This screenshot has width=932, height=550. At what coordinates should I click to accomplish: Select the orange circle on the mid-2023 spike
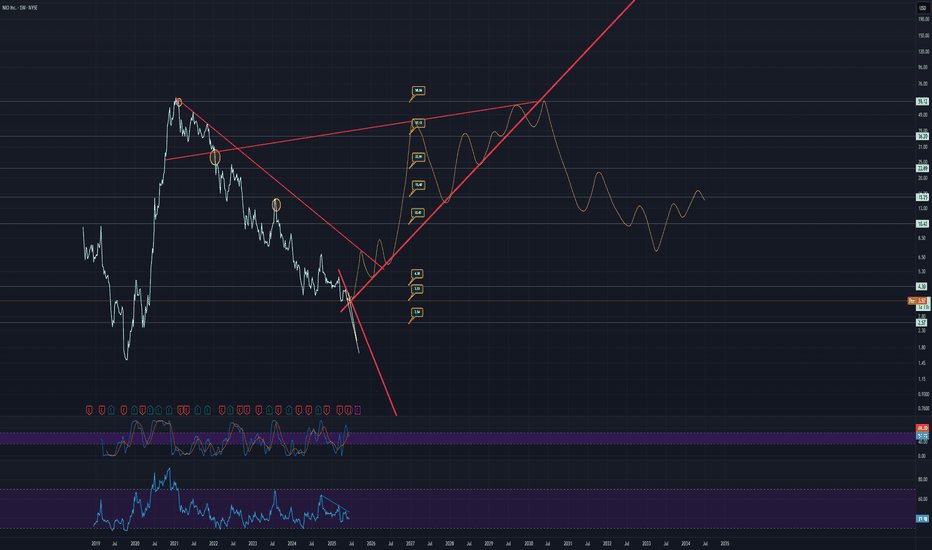pyautogui.click(x=276, y=205)
